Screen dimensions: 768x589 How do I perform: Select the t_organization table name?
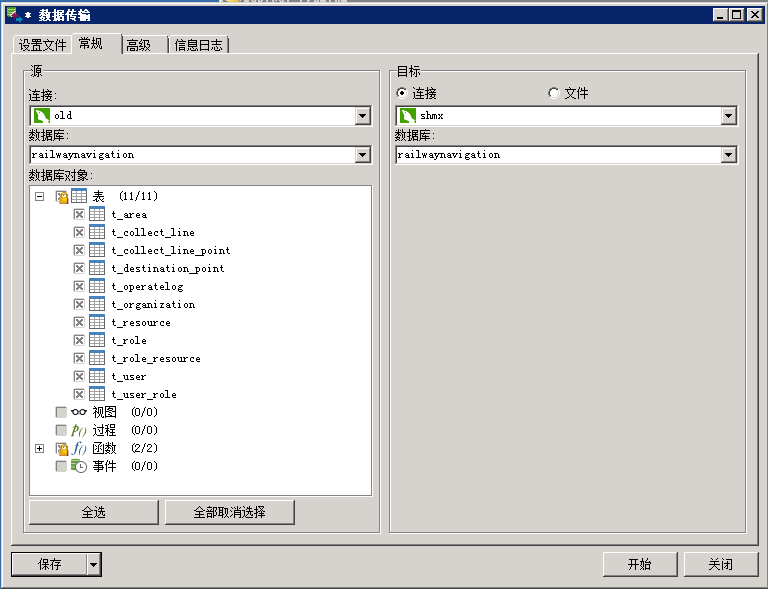[153, 305]
